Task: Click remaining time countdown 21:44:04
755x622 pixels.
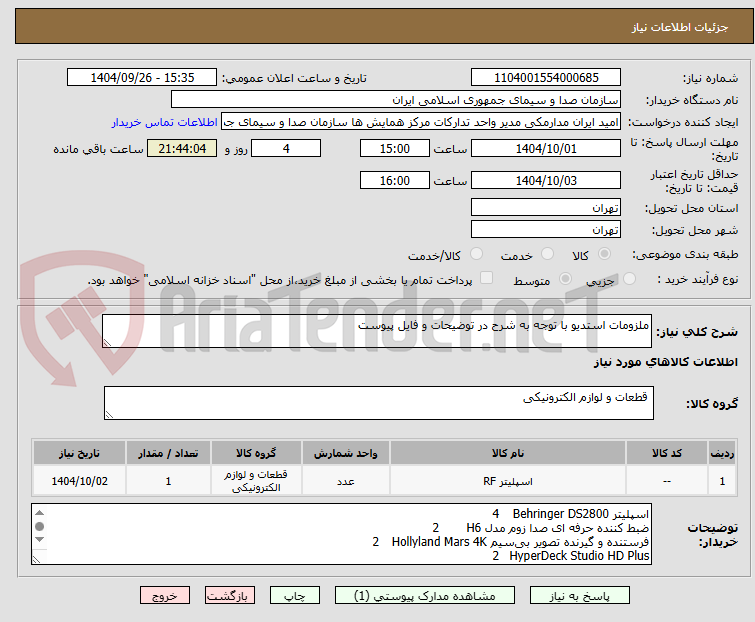Action: point(182,148)
